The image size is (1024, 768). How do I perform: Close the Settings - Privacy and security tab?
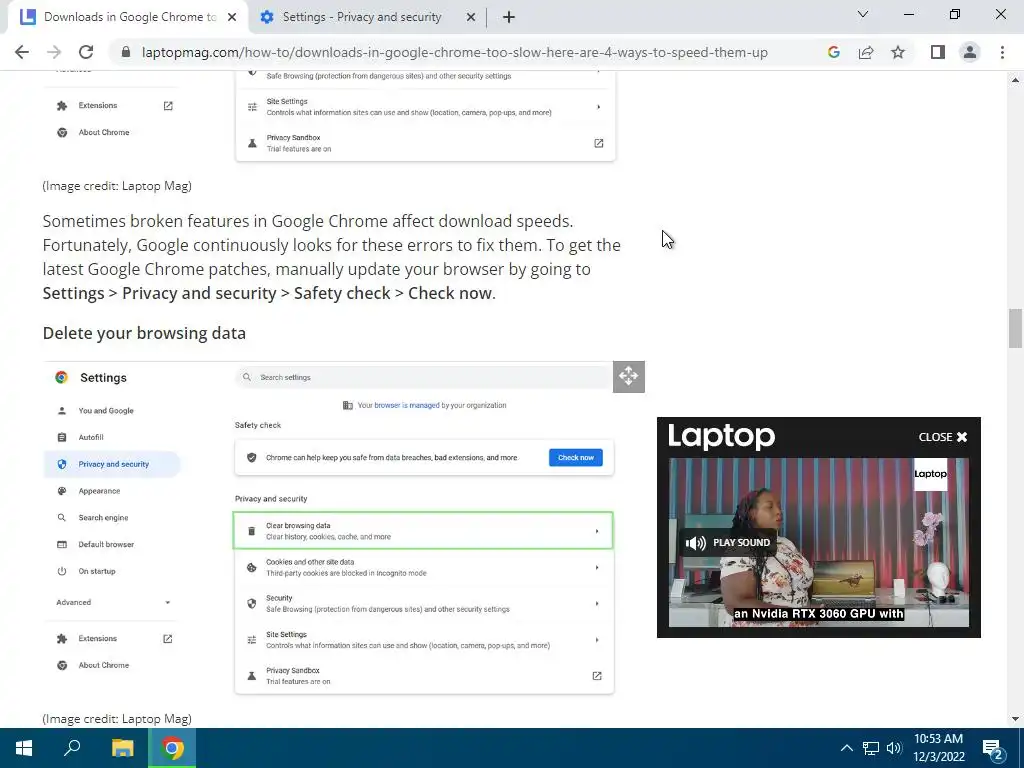click(471, 18)
